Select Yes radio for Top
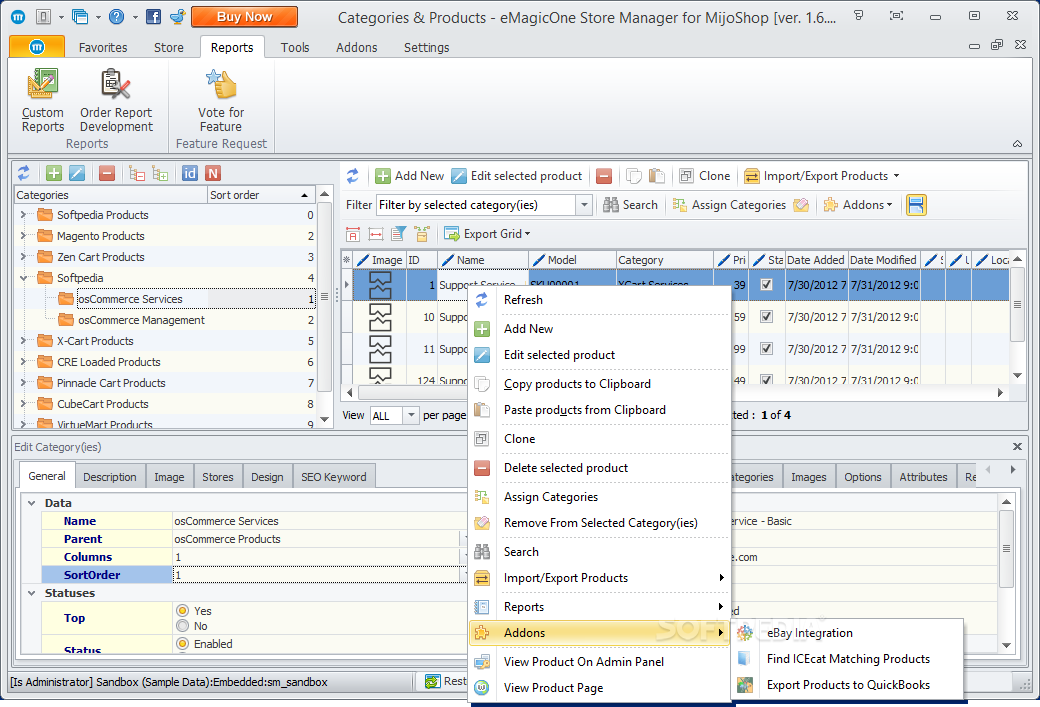This screenshot has width=1040, height=707. 182,611
